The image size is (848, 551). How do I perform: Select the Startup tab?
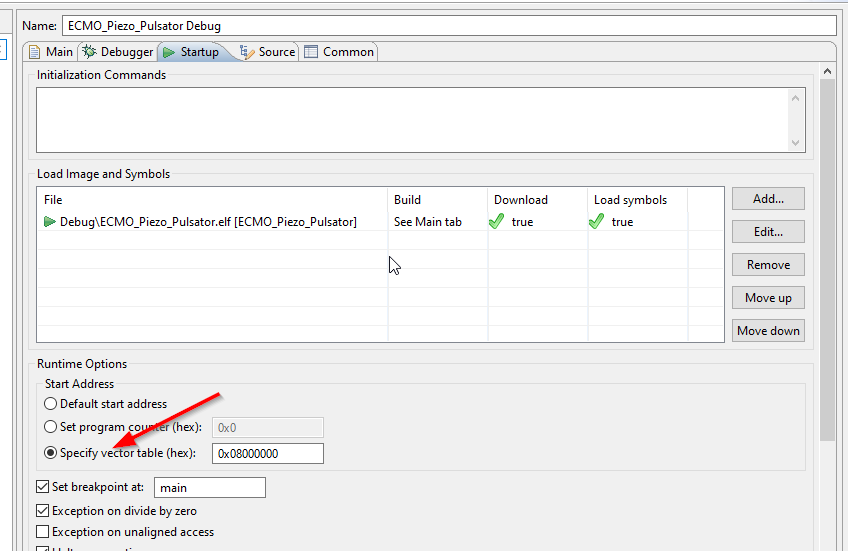tap(192, 52)
